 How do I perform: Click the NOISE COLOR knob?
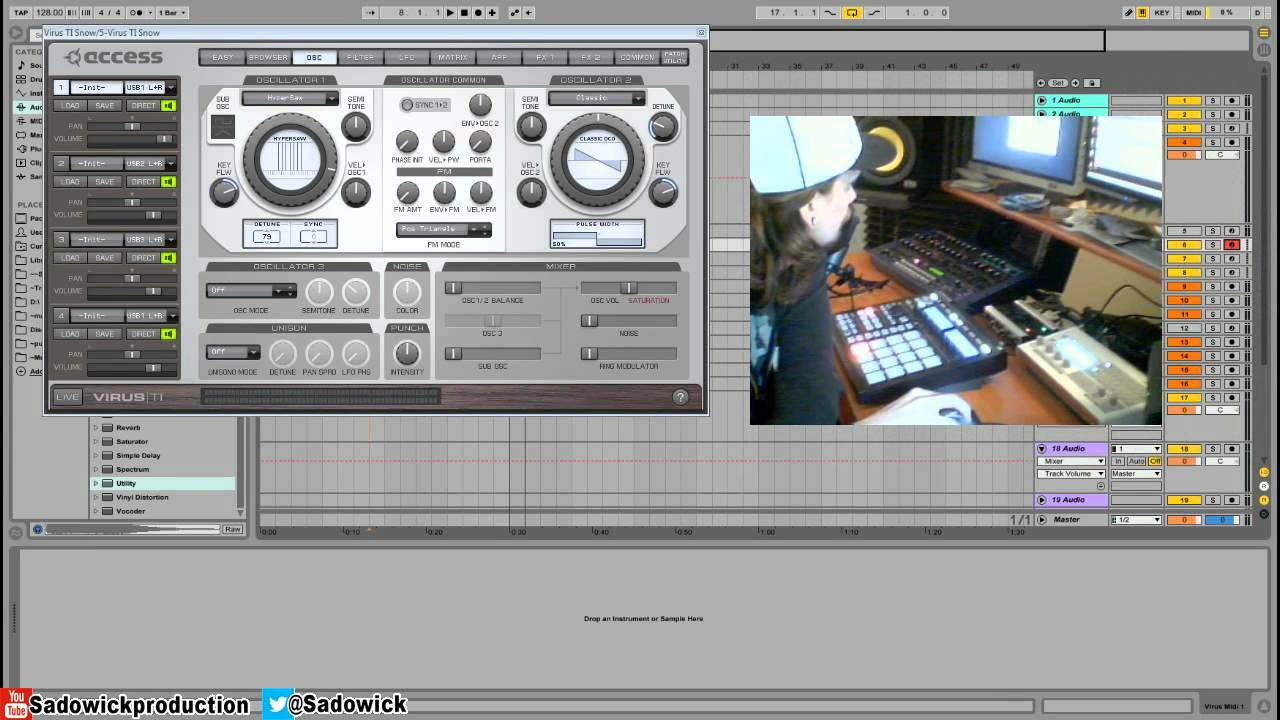click(x=407, y=291)
